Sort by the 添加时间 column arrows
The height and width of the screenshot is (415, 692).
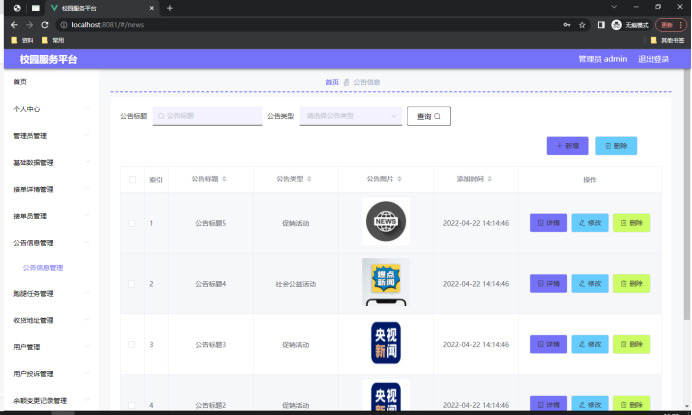click(x=489, y=179)
